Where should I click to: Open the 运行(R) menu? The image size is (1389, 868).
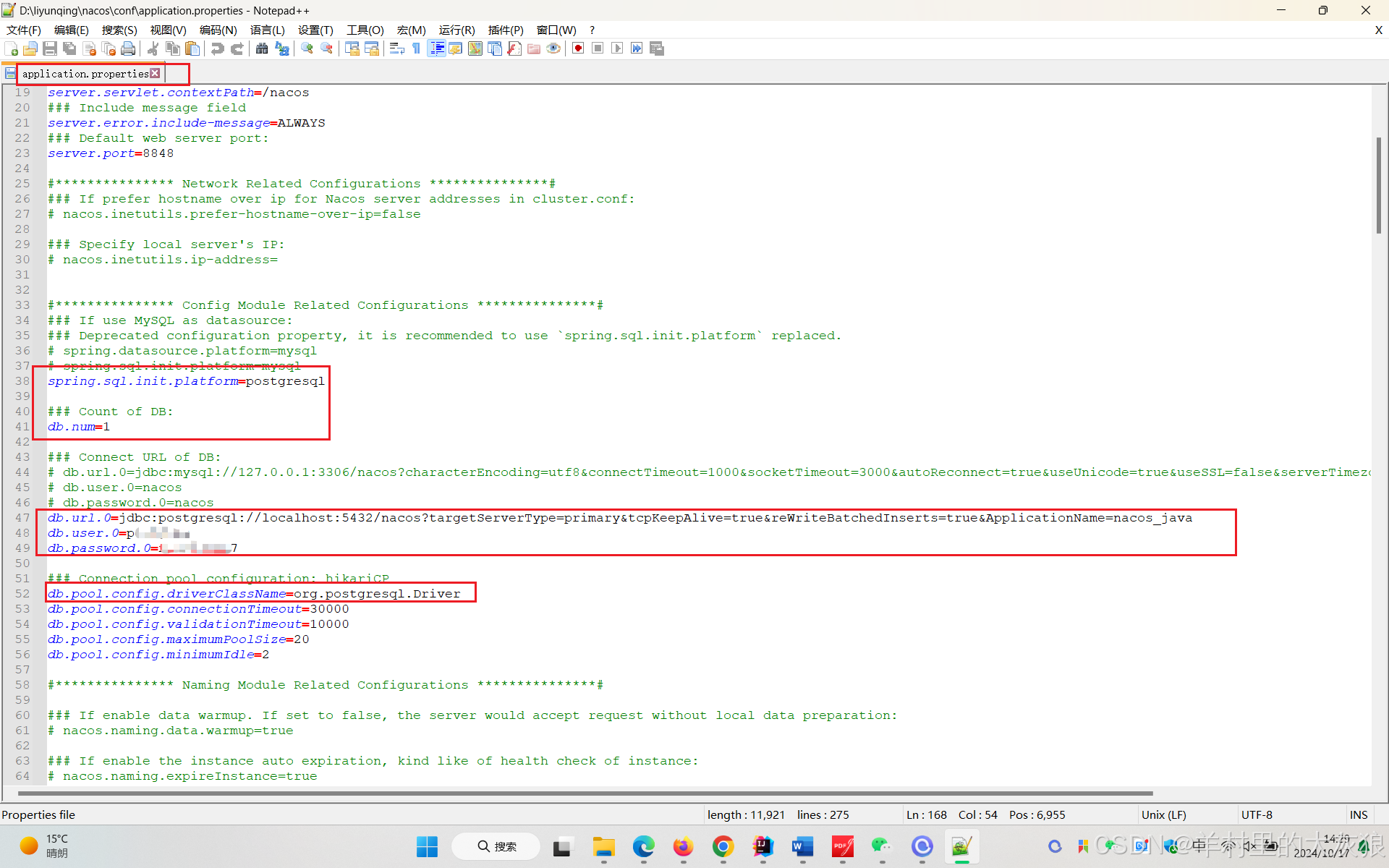pyautogui.click(x=456, y=30)
